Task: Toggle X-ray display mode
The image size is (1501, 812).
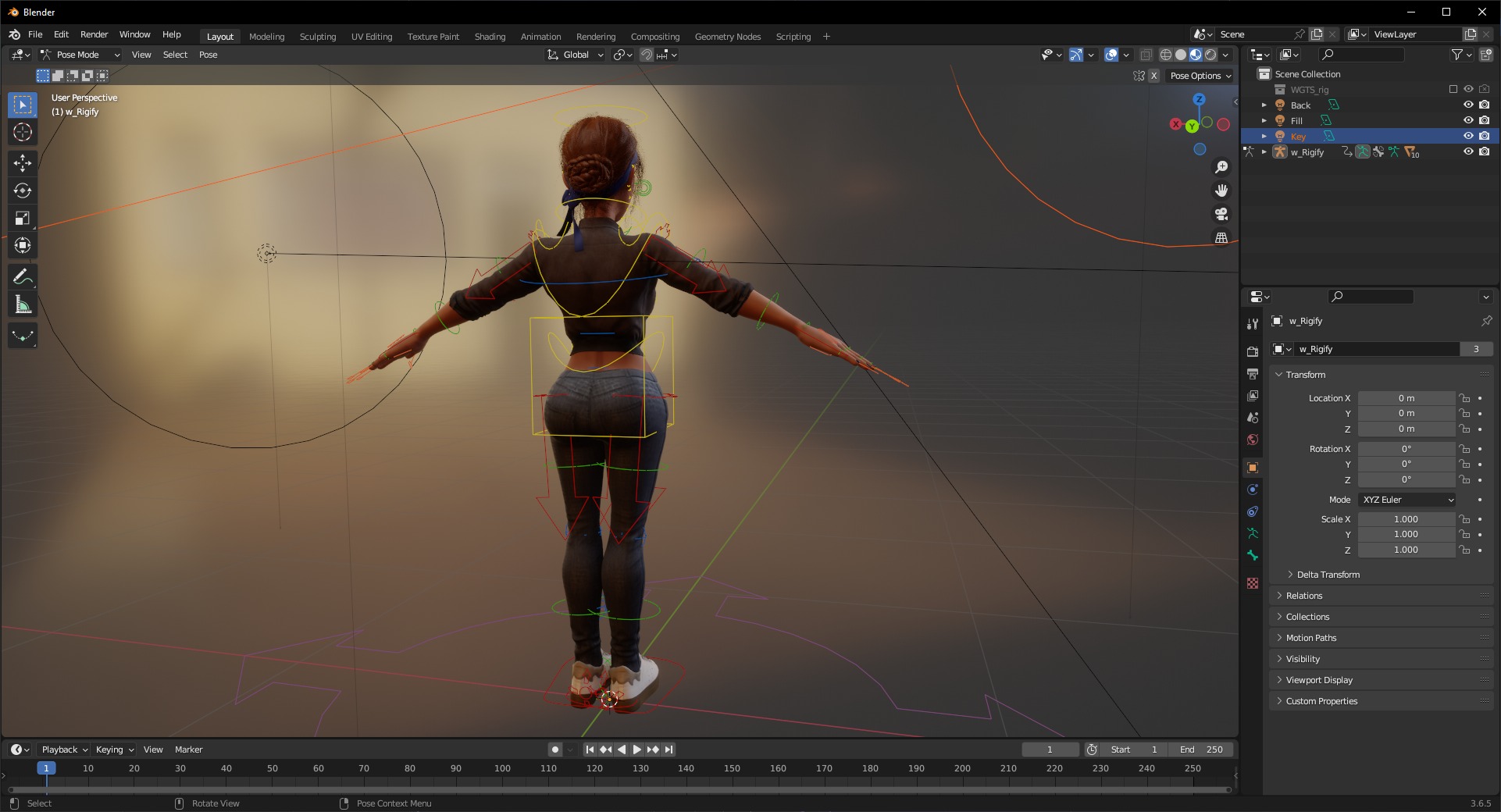Action: pyautogui.click(x=1146, y=55)
